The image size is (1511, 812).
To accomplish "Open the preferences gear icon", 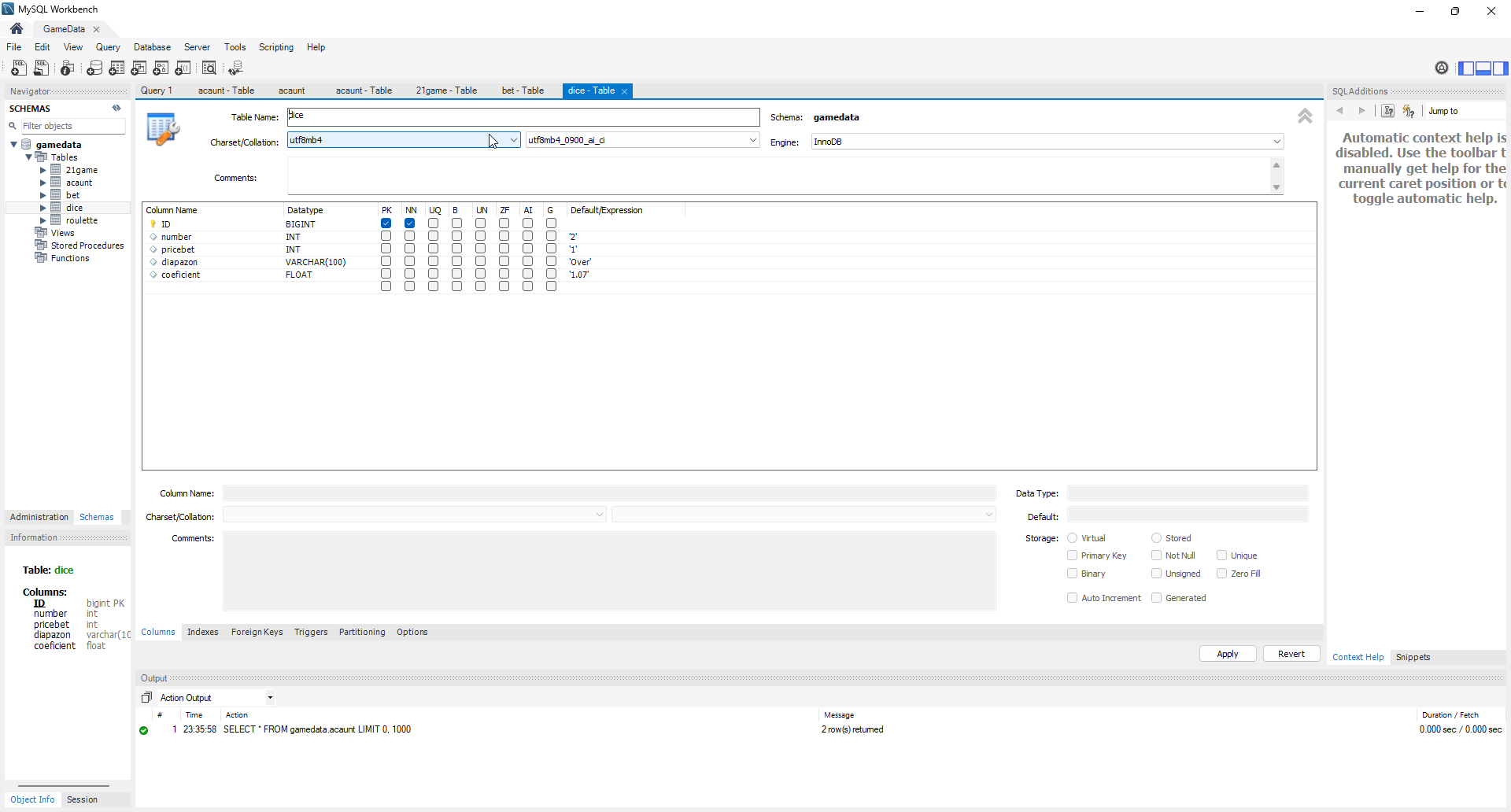I will coord(1442,68).
